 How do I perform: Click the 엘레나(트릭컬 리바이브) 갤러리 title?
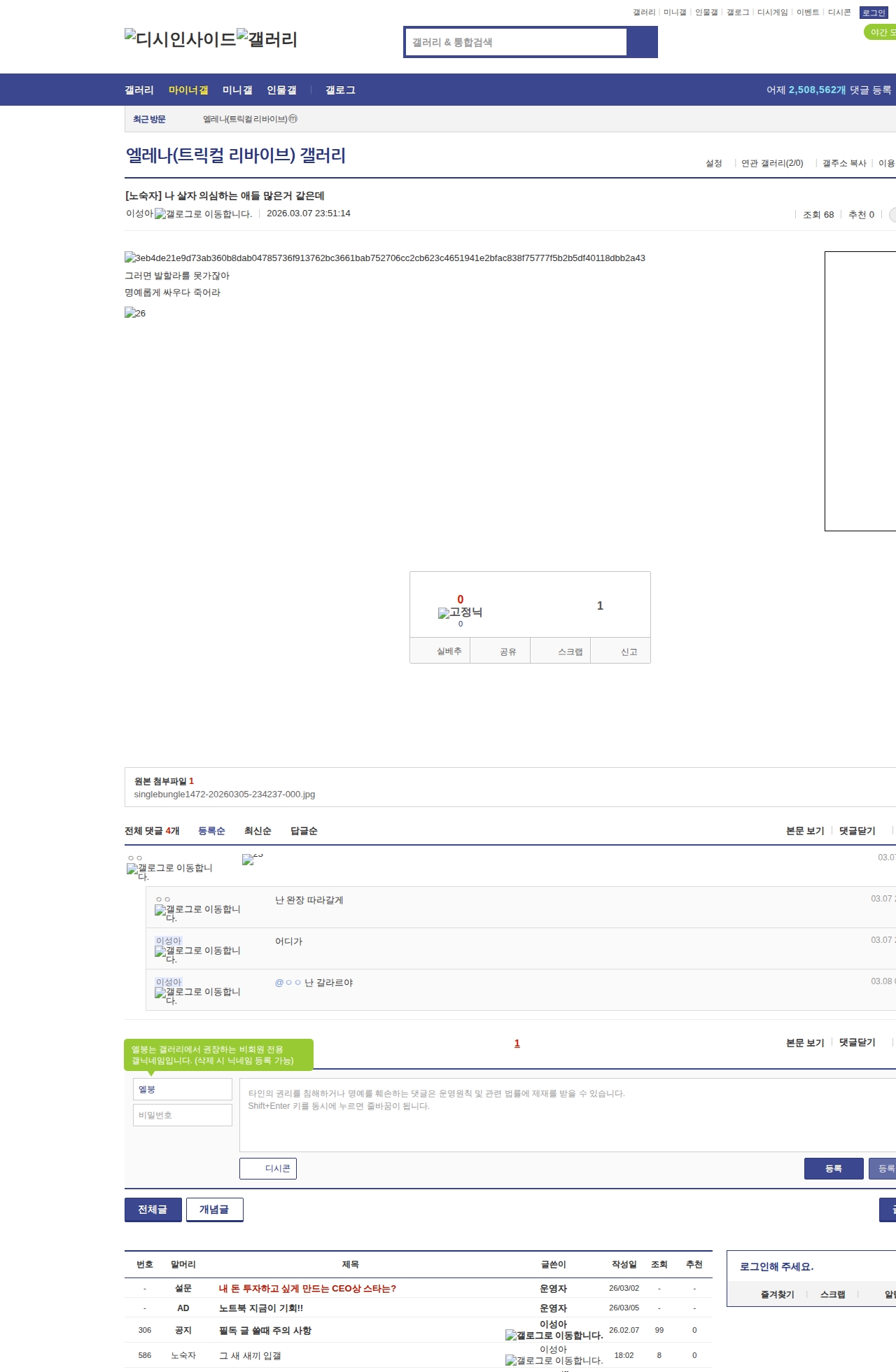tap(236, 155)
